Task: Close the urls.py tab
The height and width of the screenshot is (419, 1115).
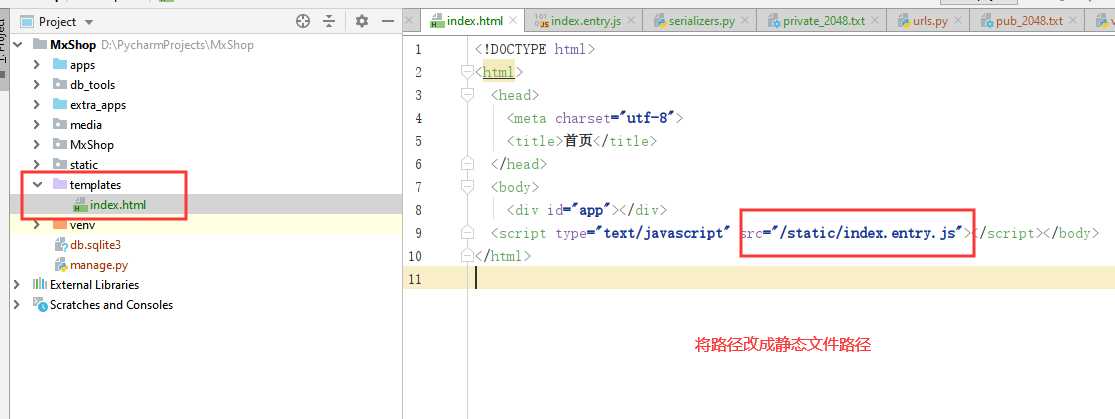Action: click(x=956, y=21)
